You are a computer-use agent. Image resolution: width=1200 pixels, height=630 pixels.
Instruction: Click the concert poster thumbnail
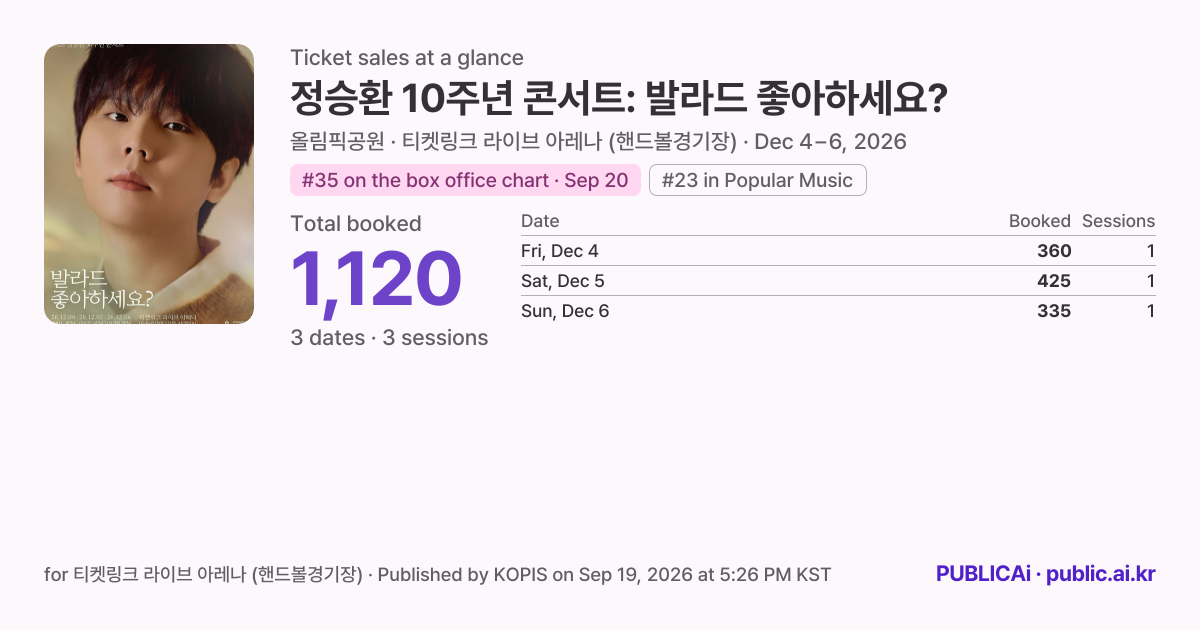coord(149,184)
